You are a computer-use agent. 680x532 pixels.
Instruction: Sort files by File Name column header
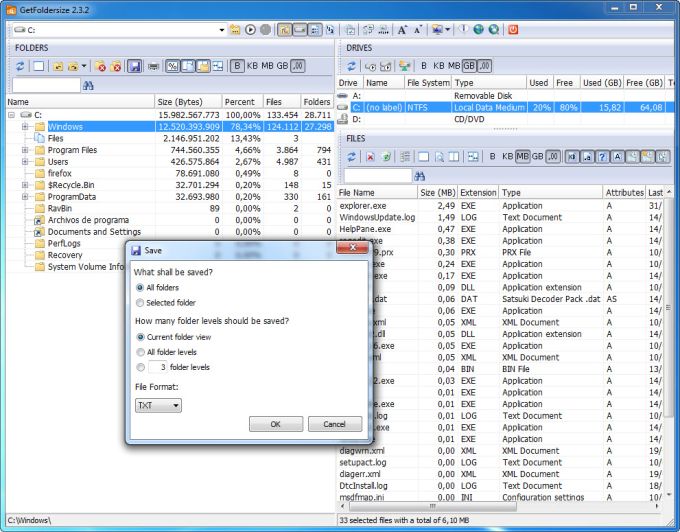click(x=377, y=193)
